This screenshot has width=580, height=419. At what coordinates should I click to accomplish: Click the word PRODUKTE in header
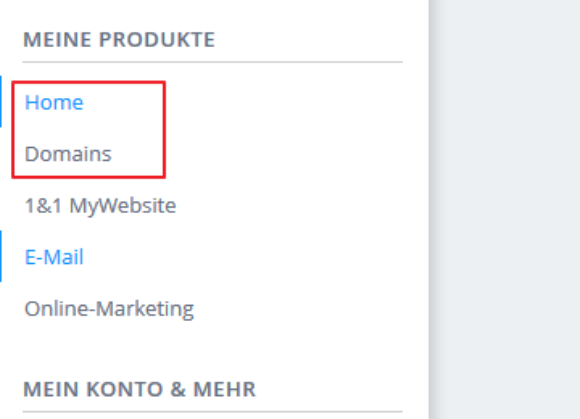coord(157,40)
